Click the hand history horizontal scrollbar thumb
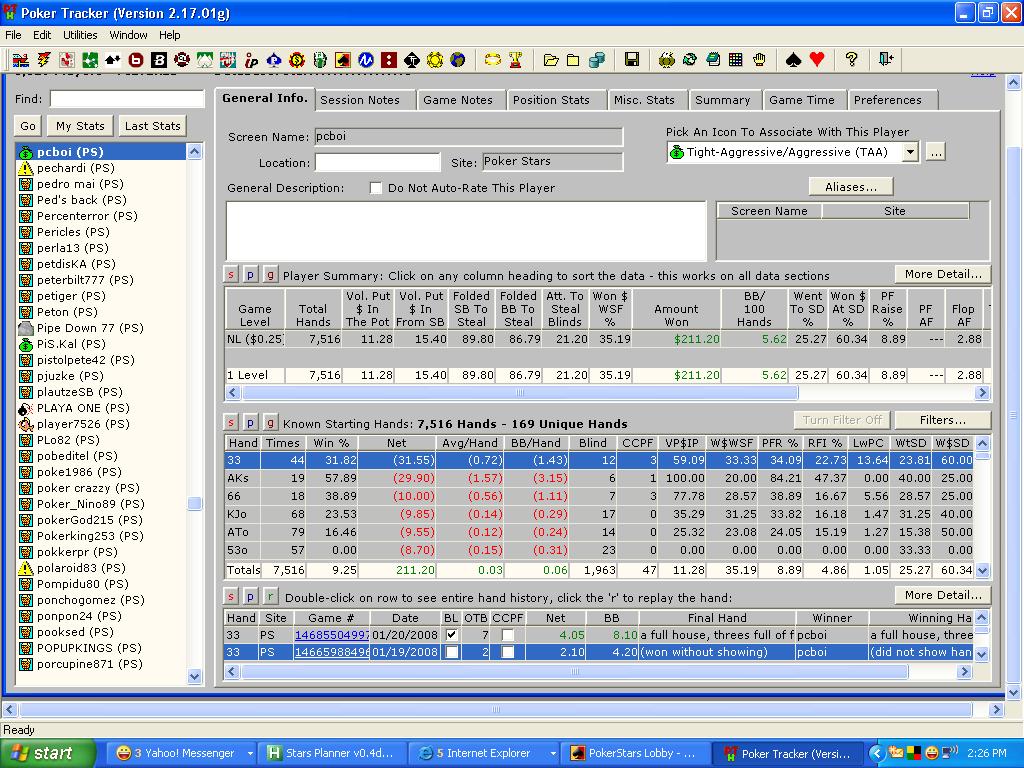This screenshot has width=1024, height=768. (x=574, y=671)
